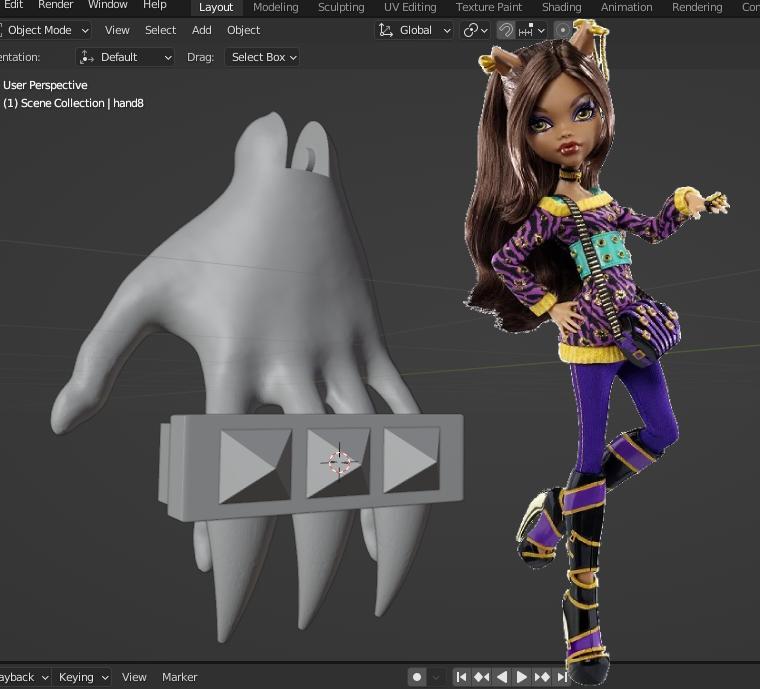Screen dimensions: 760x689
Task: Open the Edit menu
Action: [x=14, y=5]
